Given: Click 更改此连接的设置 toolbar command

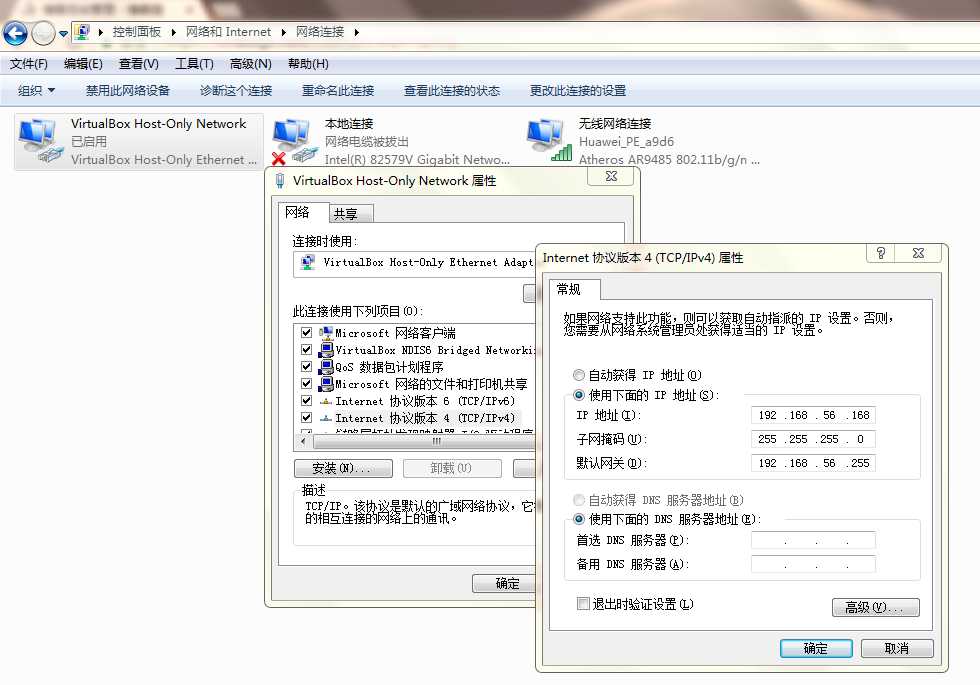Looking at the screenshot, I should [x=578, y=91].
